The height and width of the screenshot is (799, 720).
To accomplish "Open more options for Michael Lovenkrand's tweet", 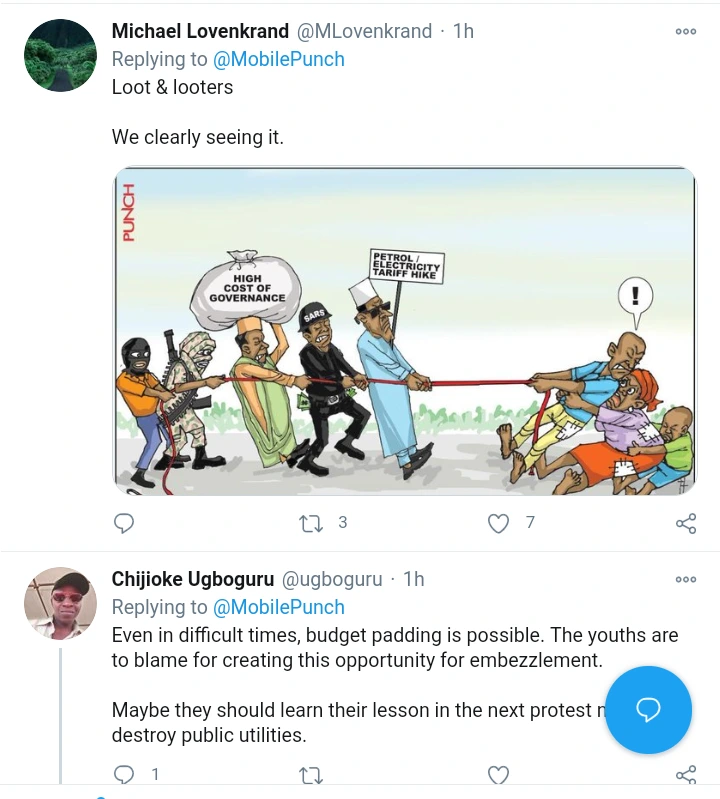I will click(686, 32).
